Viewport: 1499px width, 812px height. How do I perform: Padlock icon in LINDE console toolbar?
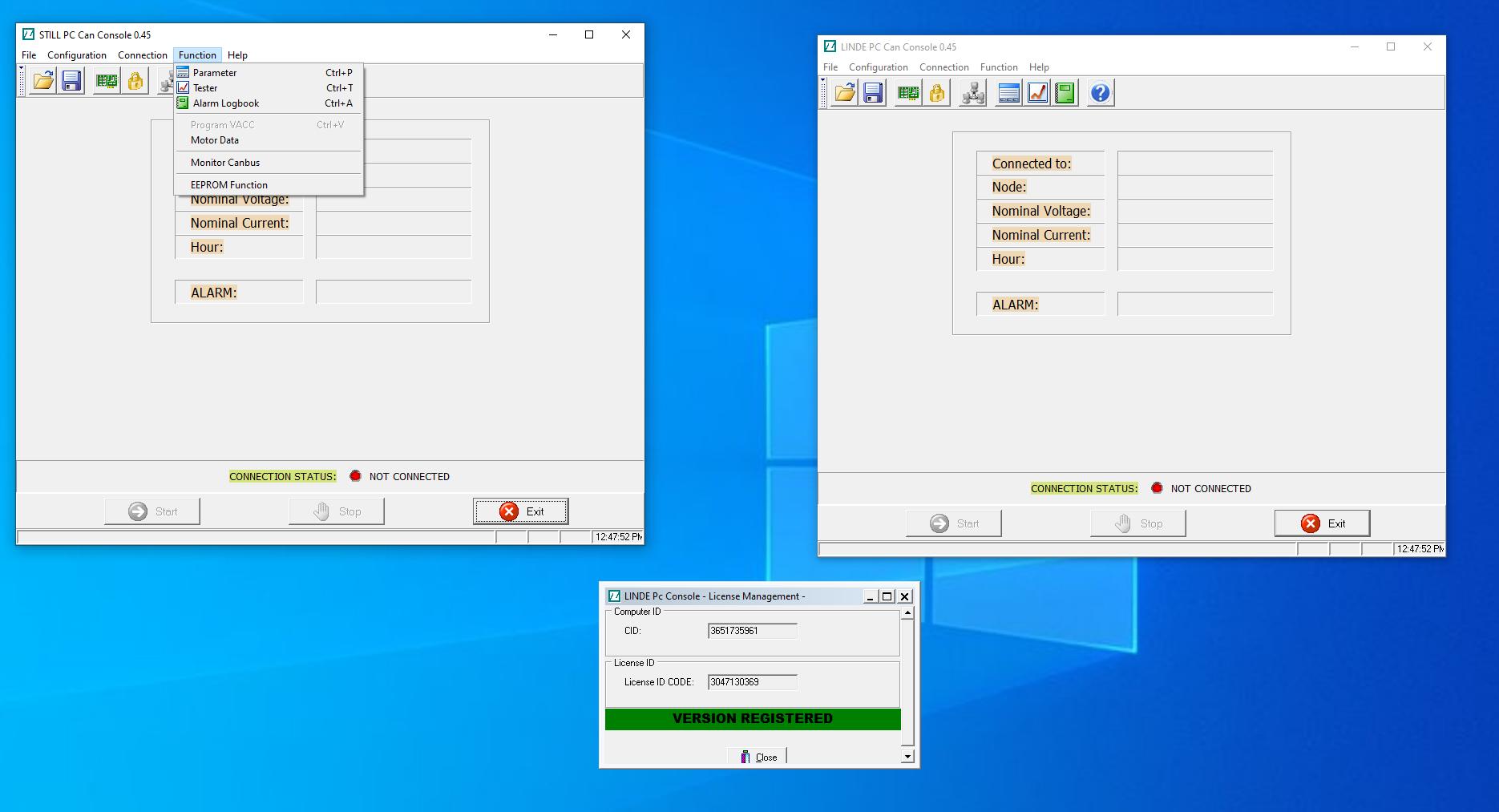[x=936, y=93]
